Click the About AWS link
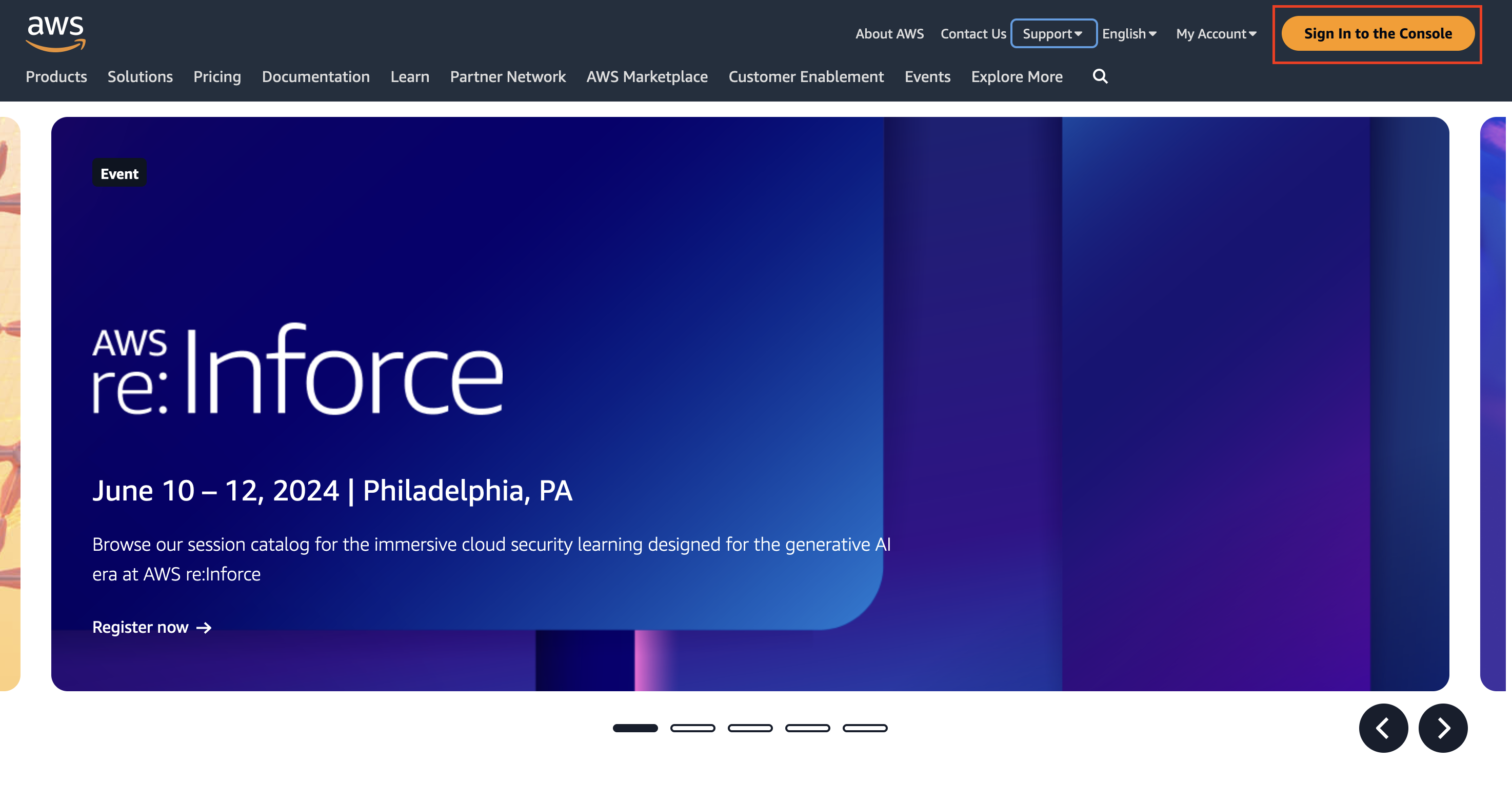1512x802 pixels. tap(889, 33)
